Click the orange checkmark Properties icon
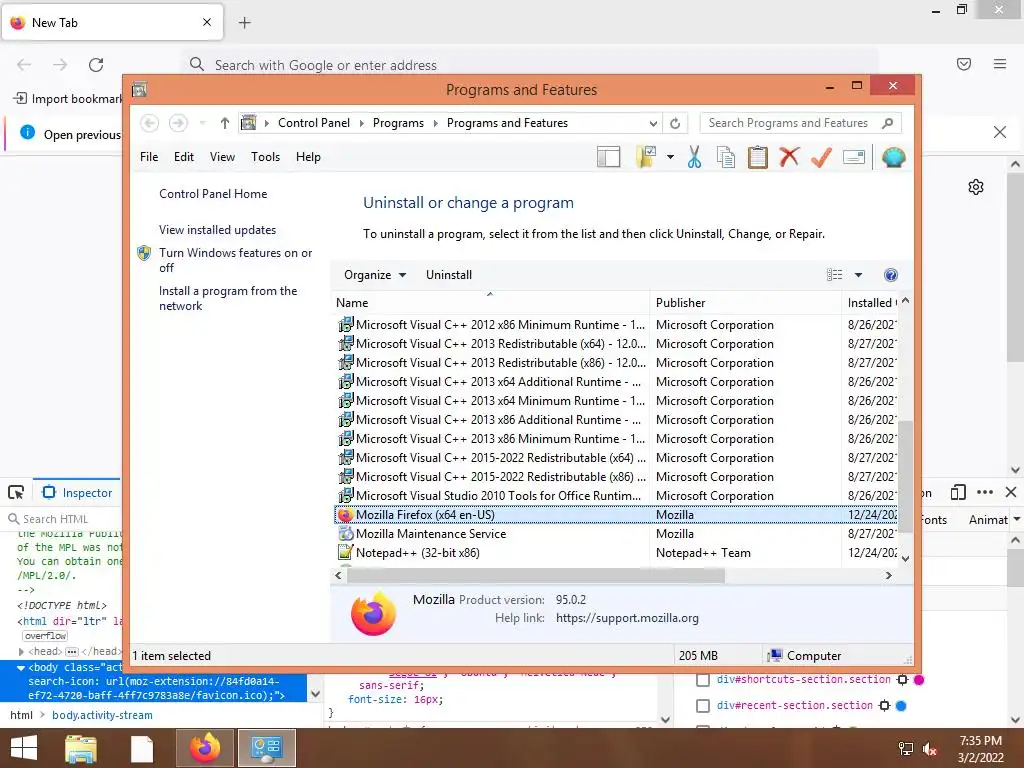This screenshot has width=1024, height=768. click(x=821, y=157)
